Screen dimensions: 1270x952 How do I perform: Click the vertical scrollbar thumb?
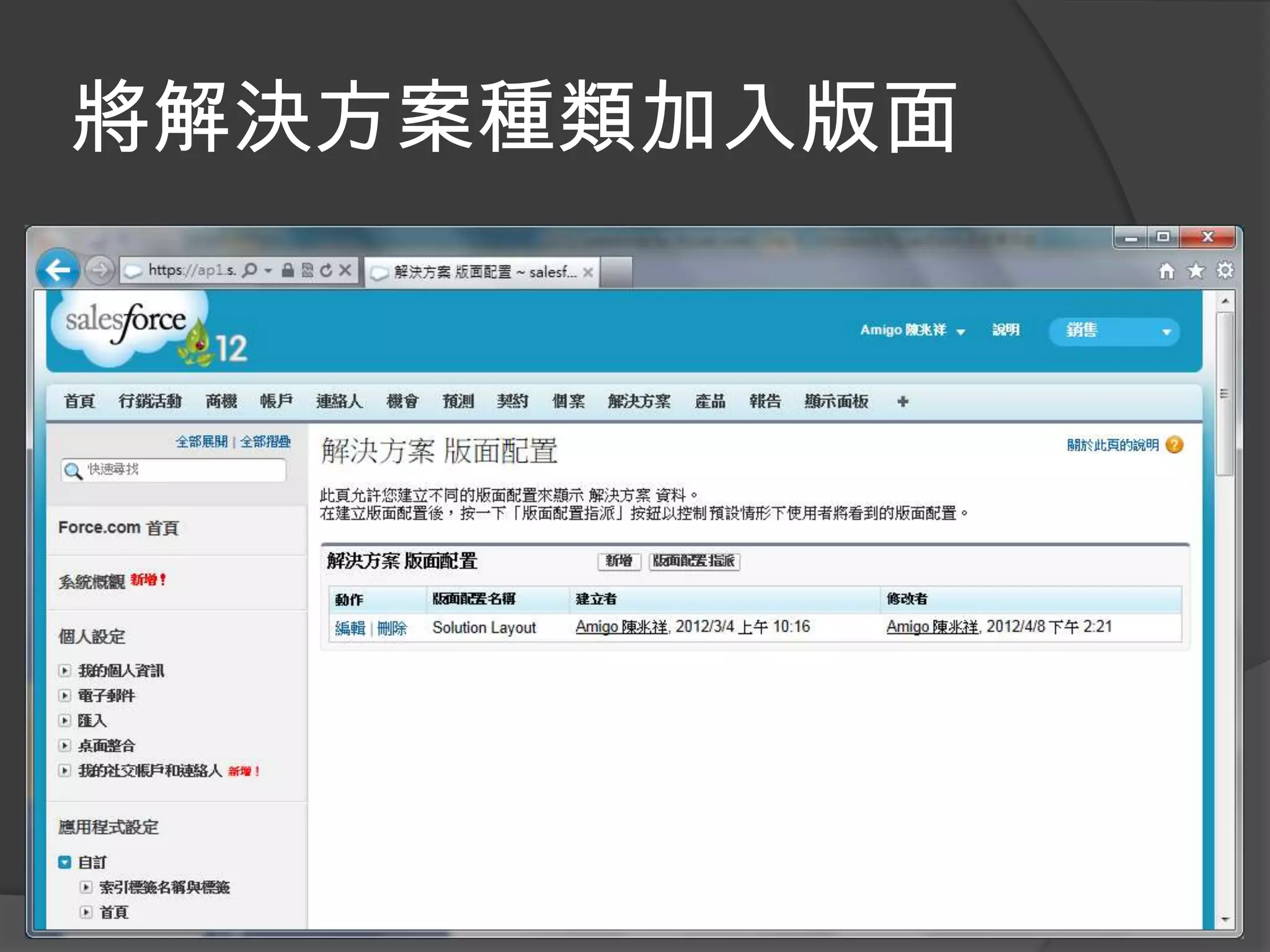[x=1225, y=394]
